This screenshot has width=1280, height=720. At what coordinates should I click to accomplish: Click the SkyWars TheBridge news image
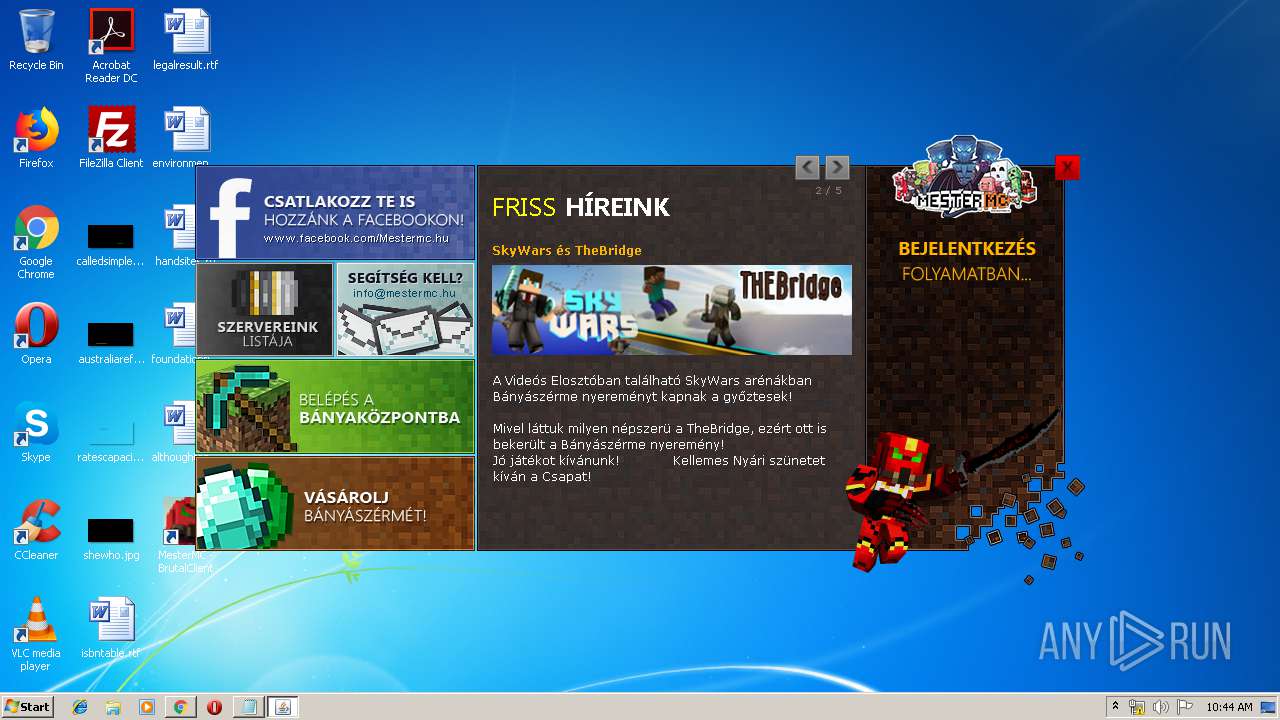672,310
